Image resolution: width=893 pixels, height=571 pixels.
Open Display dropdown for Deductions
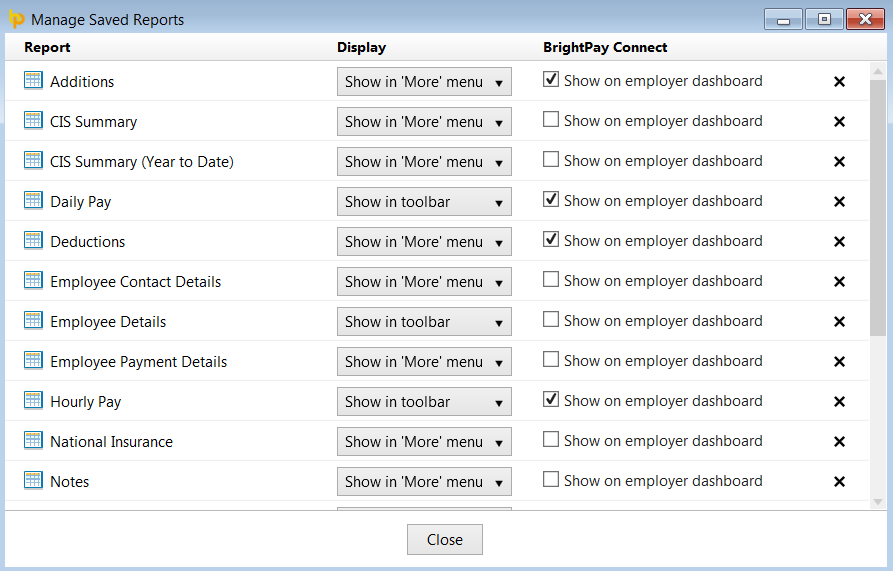[424, 241]
